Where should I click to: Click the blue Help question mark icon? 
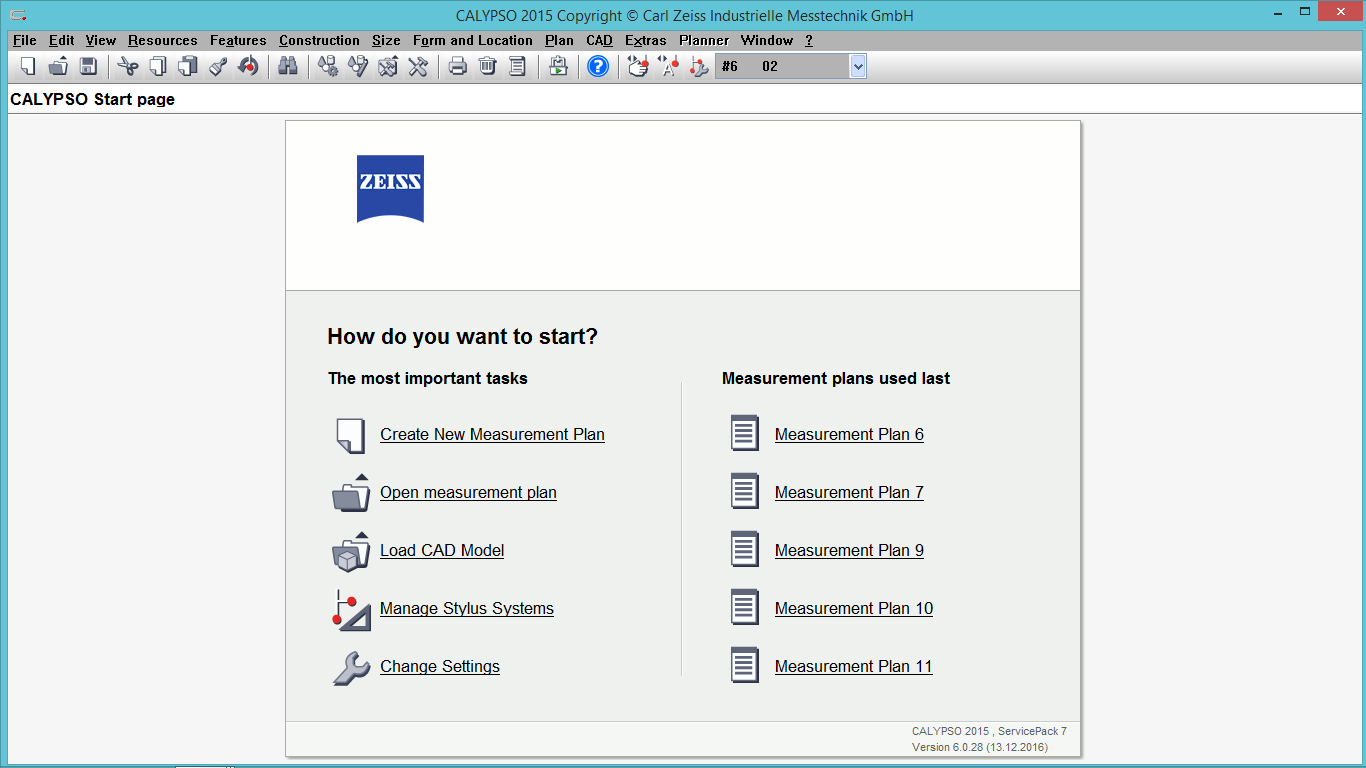pyautogui.click(x=598, y=66)
